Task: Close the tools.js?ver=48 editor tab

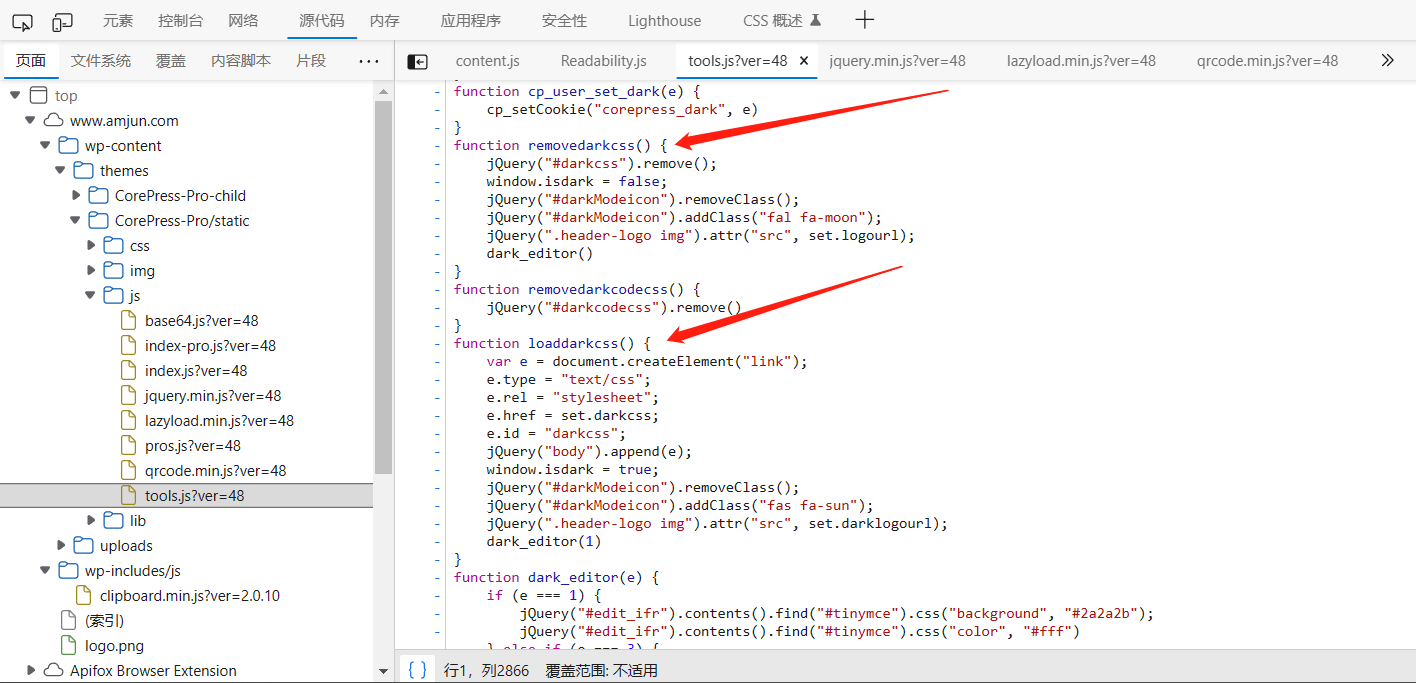Action: 803,61
